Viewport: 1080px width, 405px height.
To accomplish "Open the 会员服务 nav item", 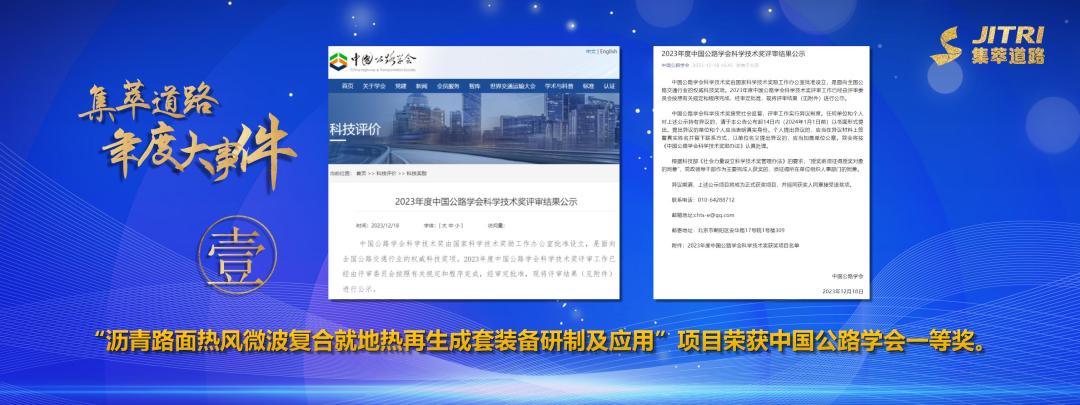I will [448, 86].
